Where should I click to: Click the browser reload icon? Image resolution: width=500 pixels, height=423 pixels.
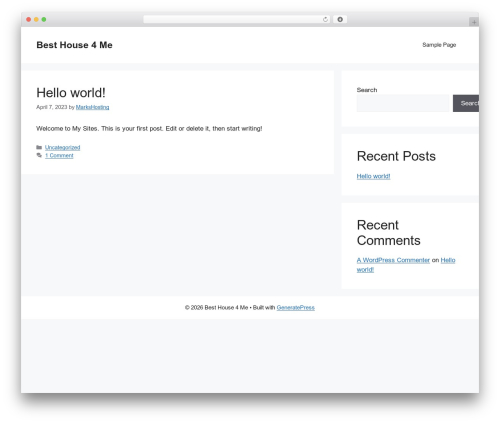325,19
